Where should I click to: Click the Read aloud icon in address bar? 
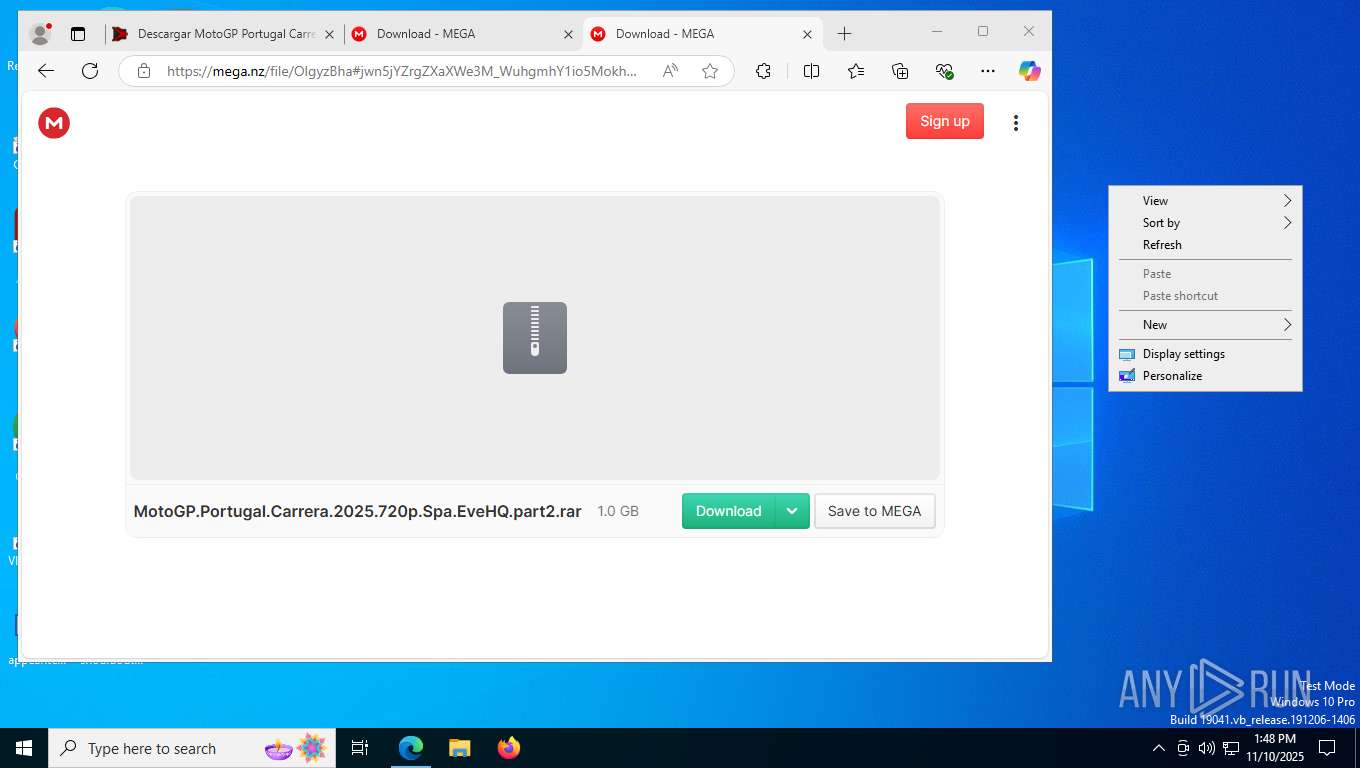[x=670, y=71]
